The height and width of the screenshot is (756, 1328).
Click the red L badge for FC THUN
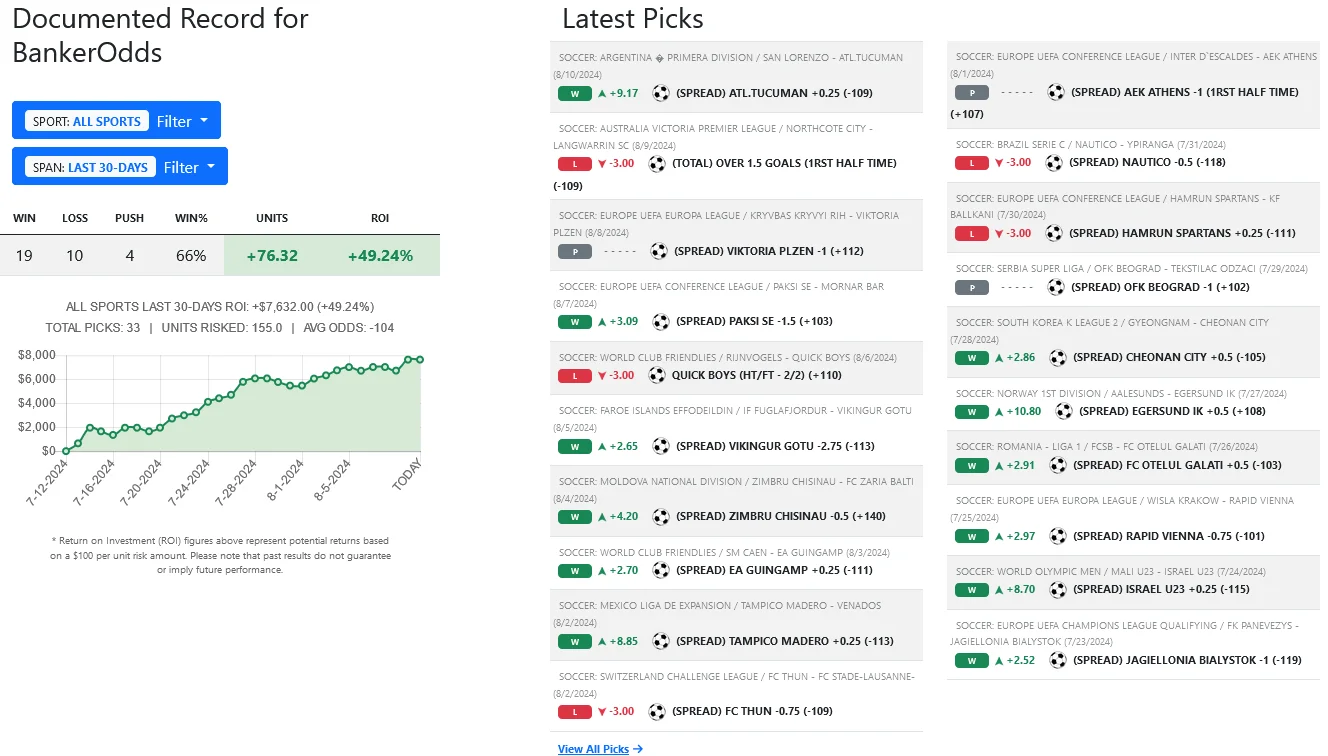pyautogui.click(x=575, y=712)
